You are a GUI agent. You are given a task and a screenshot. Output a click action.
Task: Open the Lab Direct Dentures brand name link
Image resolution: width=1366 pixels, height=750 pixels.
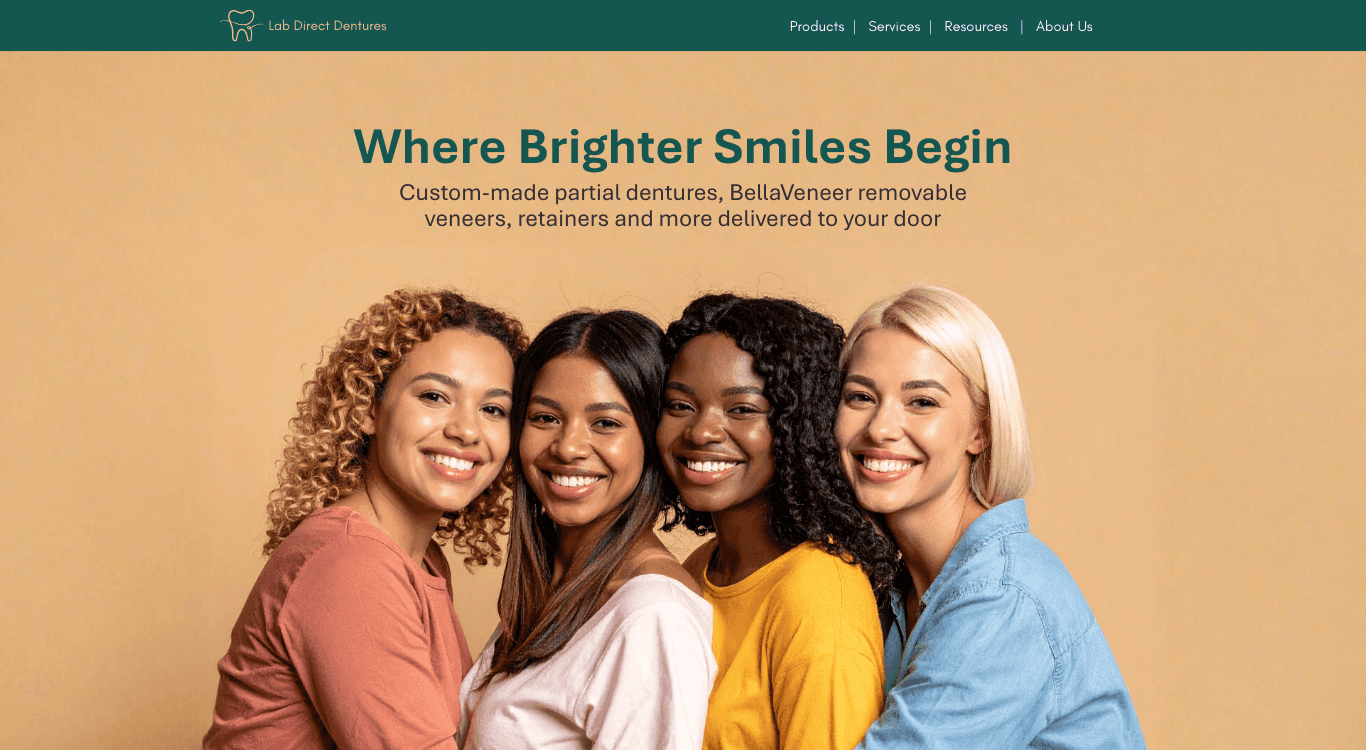[x=327, y=26]
